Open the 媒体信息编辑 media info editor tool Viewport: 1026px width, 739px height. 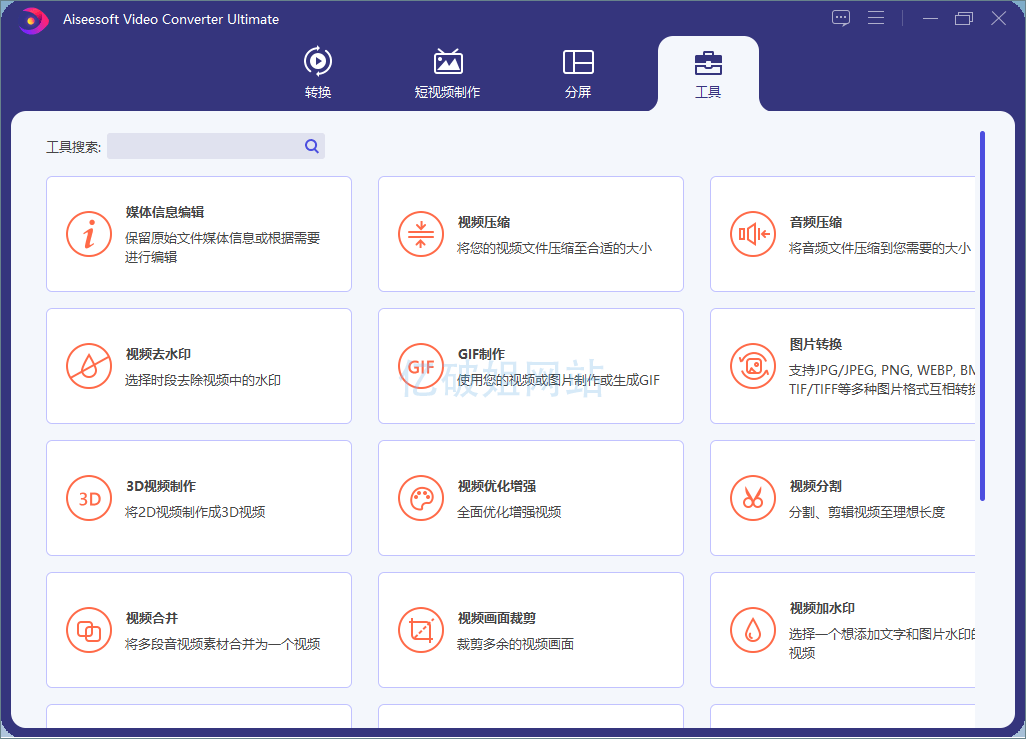point(198,233)
